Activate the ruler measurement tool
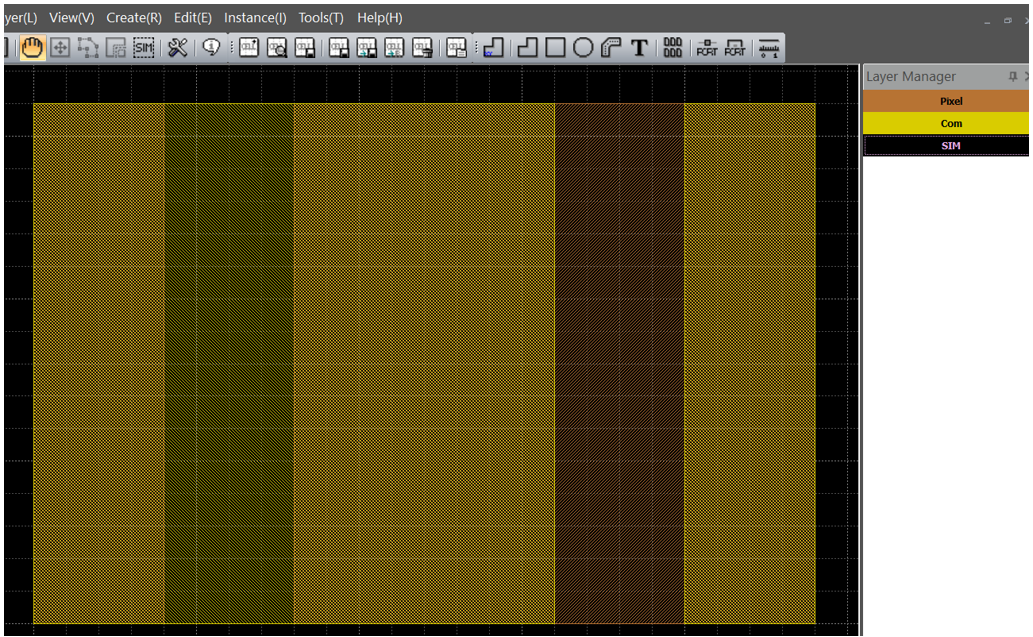Viewport: 1033px width, 637px height. 769,48
